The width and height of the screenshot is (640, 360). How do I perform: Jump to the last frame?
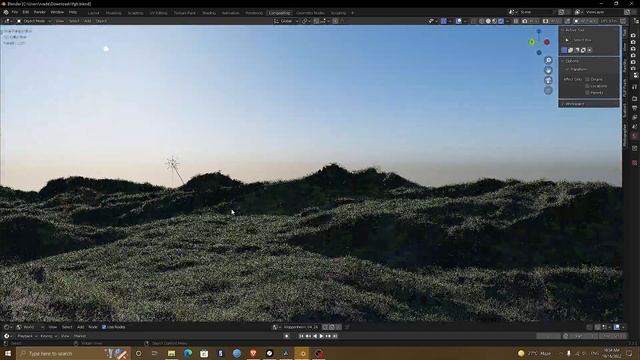pyautogui.click(x=335, y=336)
